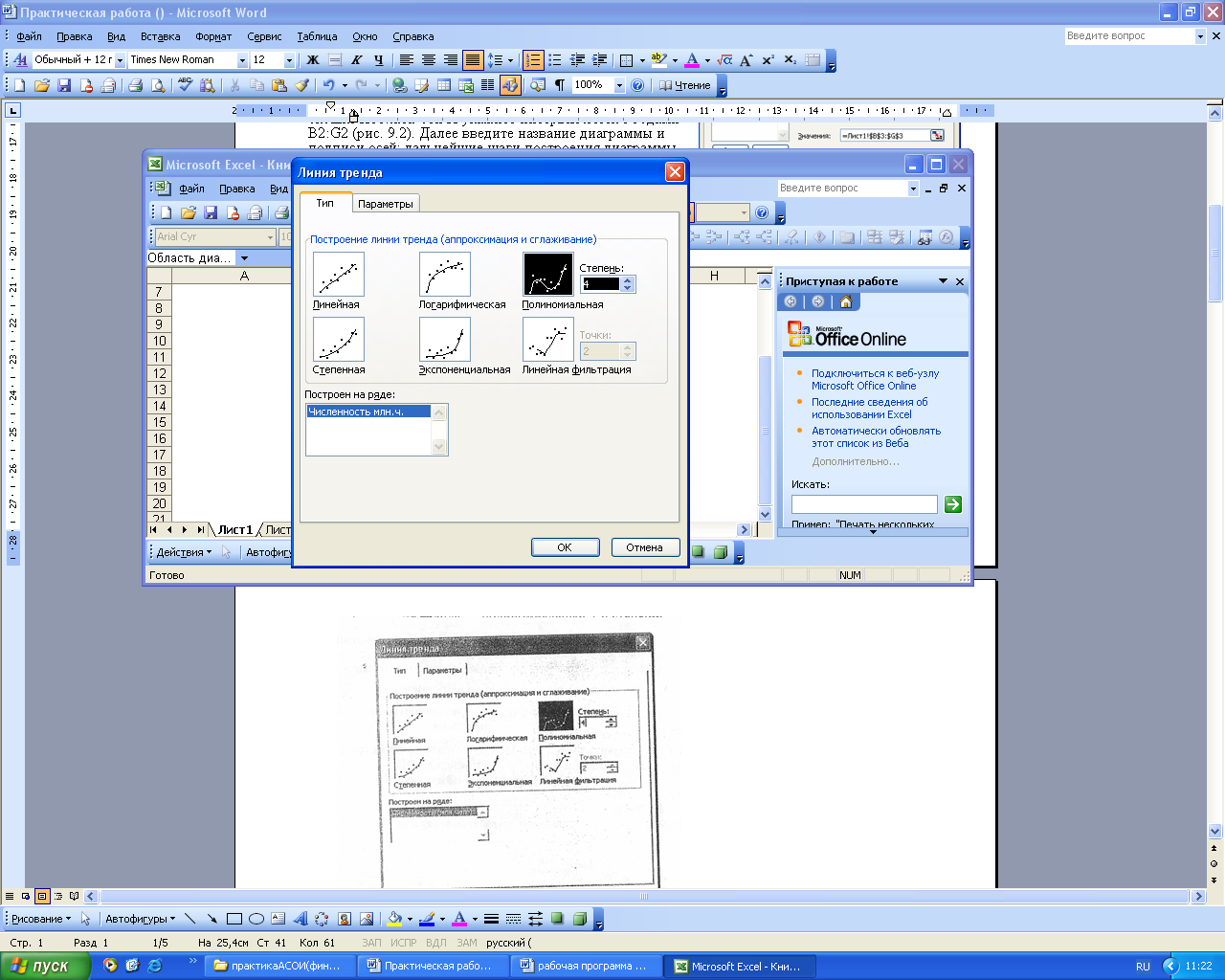Image resolution: width=1225 pixels, height=980 pixels.
Task: Decrease indent in Word toolbar
Action: point(578,60)
